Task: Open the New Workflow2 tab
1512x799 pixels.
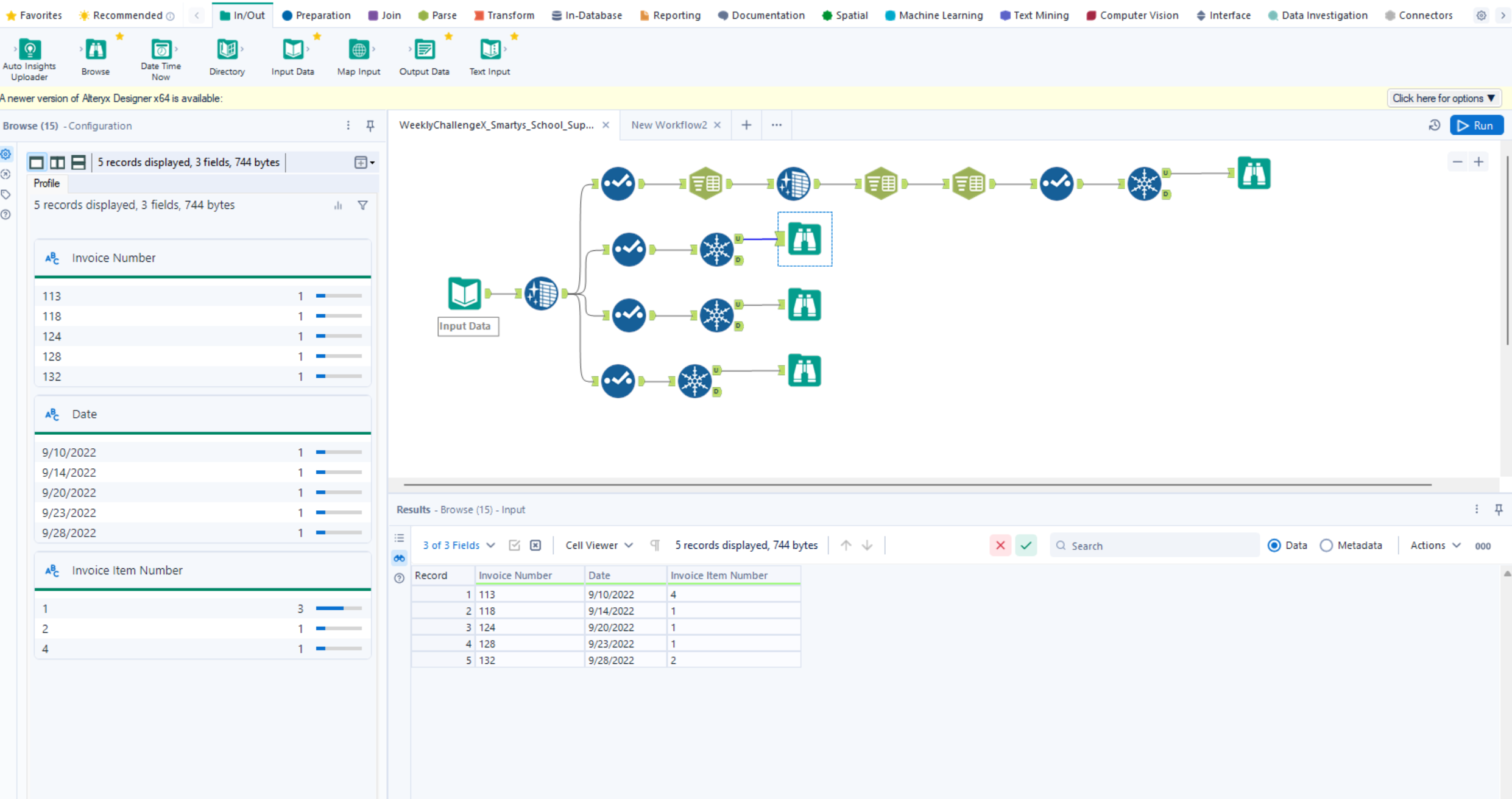Action: [668, 125]
